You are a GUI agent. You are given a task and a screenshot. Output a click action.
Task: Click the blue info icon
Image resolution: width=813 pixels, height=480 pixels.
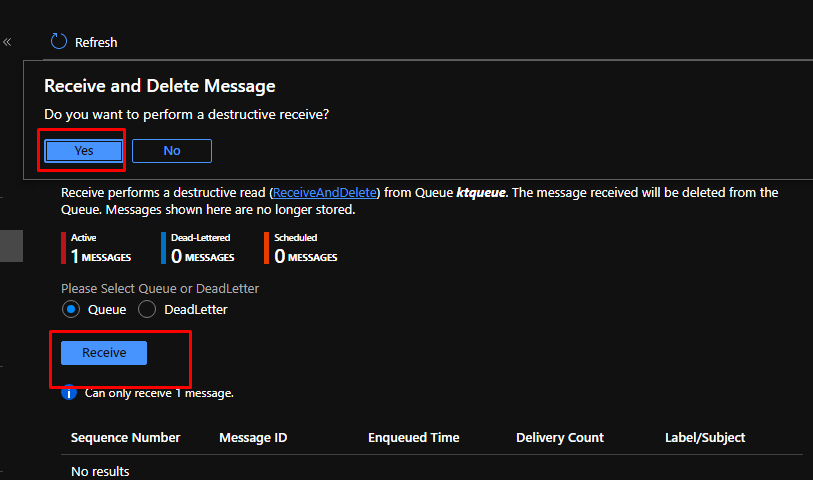click(x=69, y=393)
